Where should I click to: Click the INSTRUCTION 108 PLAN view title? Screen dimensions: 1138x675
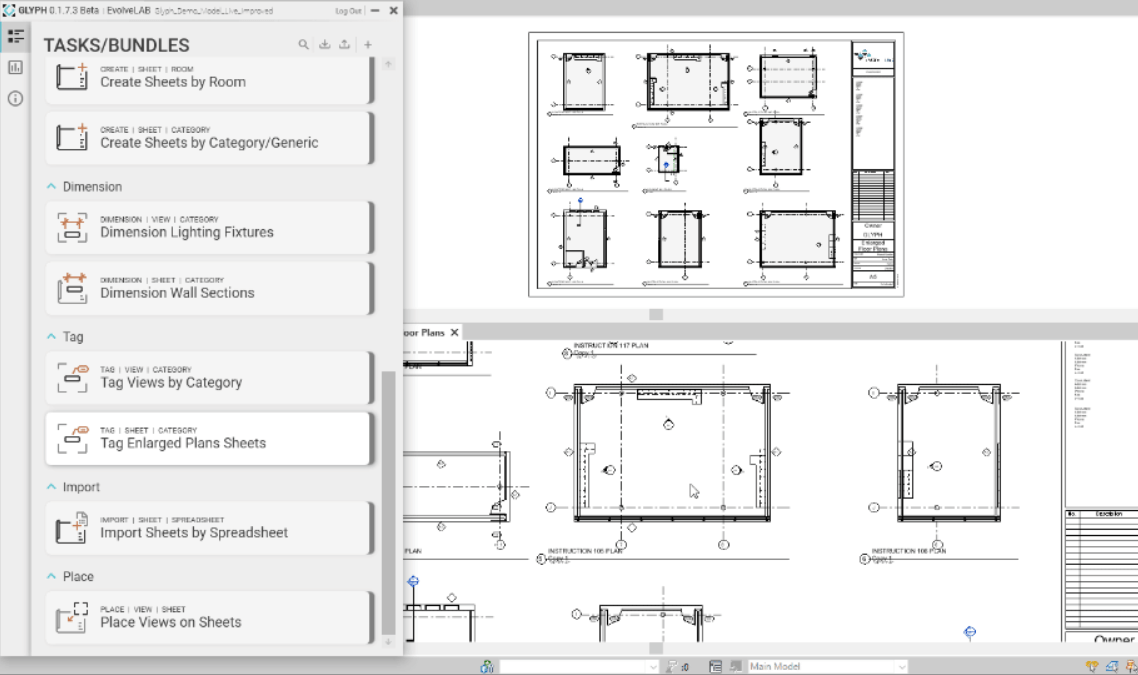[x=908, y=551]
